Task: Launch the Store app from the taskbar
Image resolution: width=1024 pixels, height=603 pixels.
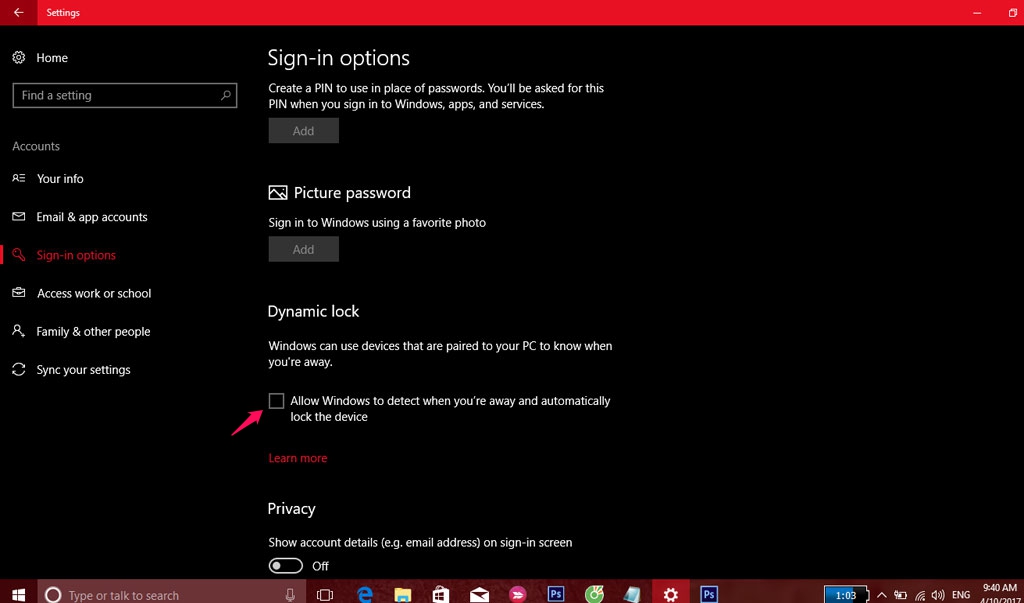Action: (440, 594)
